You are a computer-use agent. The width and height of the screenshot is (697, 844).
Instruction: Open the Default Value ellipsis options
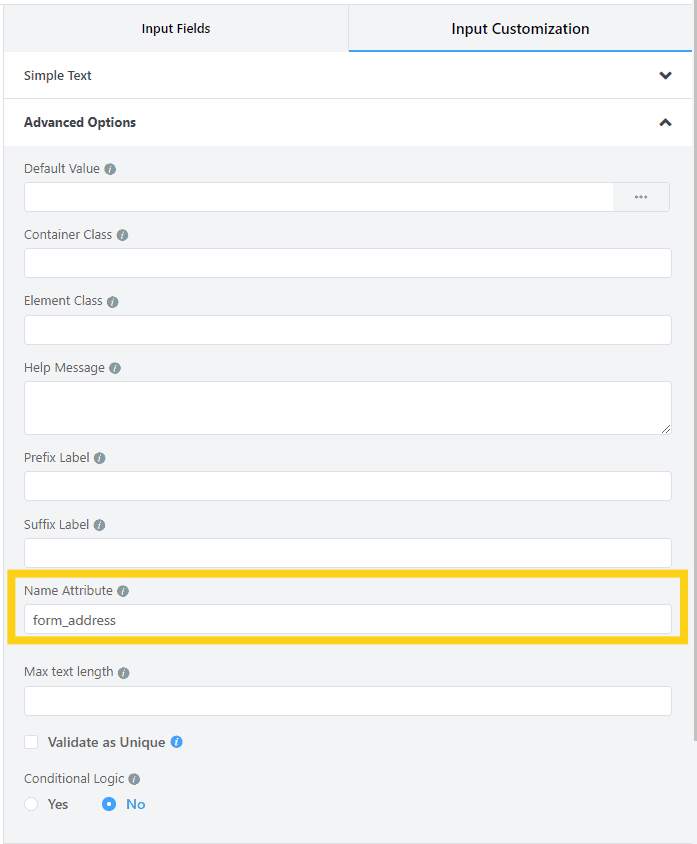click(641, 197)
